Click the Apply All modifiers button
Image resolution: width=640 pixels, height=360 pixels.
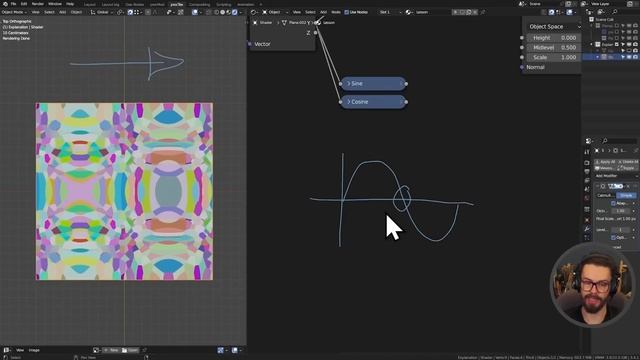point(605,162)
